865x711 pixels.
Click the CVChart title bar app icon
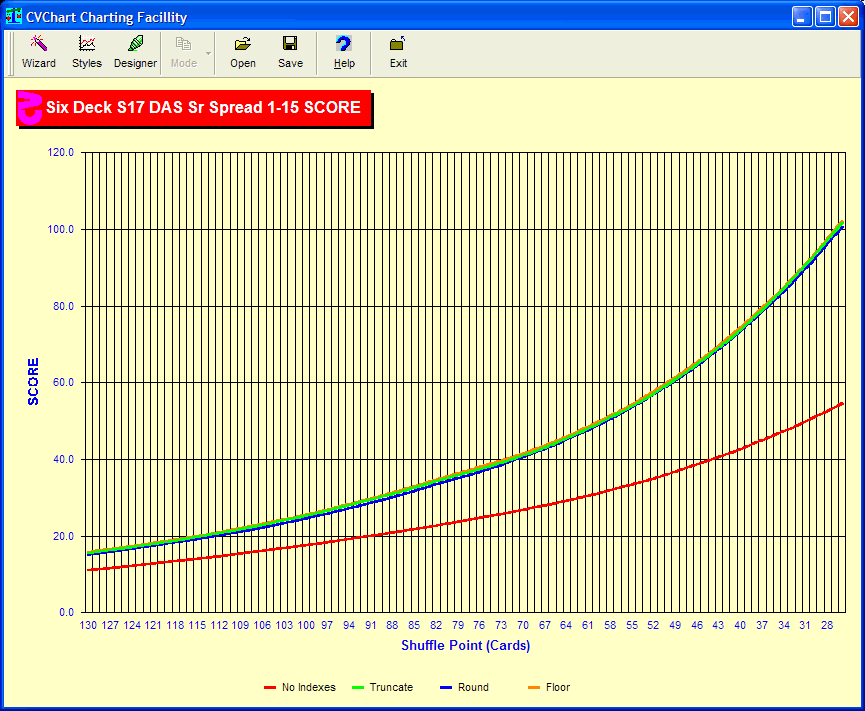click(14, 17)
